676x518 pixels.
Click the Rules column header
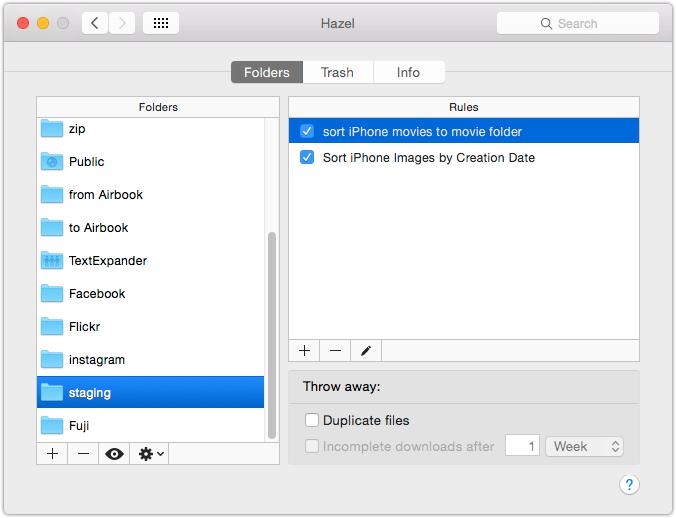coord(464,107)
